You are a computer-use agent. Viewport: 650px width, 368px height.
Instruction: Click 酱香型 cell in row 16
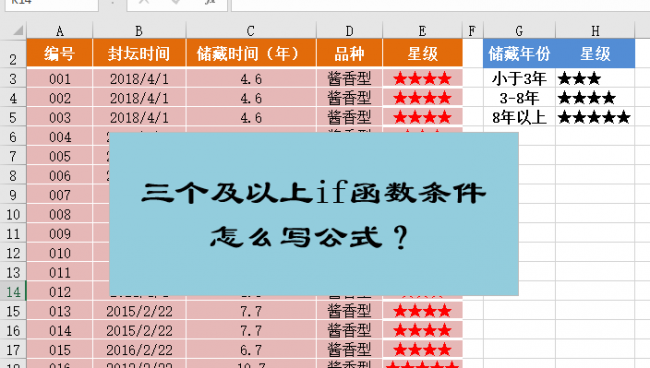[349, 331]
